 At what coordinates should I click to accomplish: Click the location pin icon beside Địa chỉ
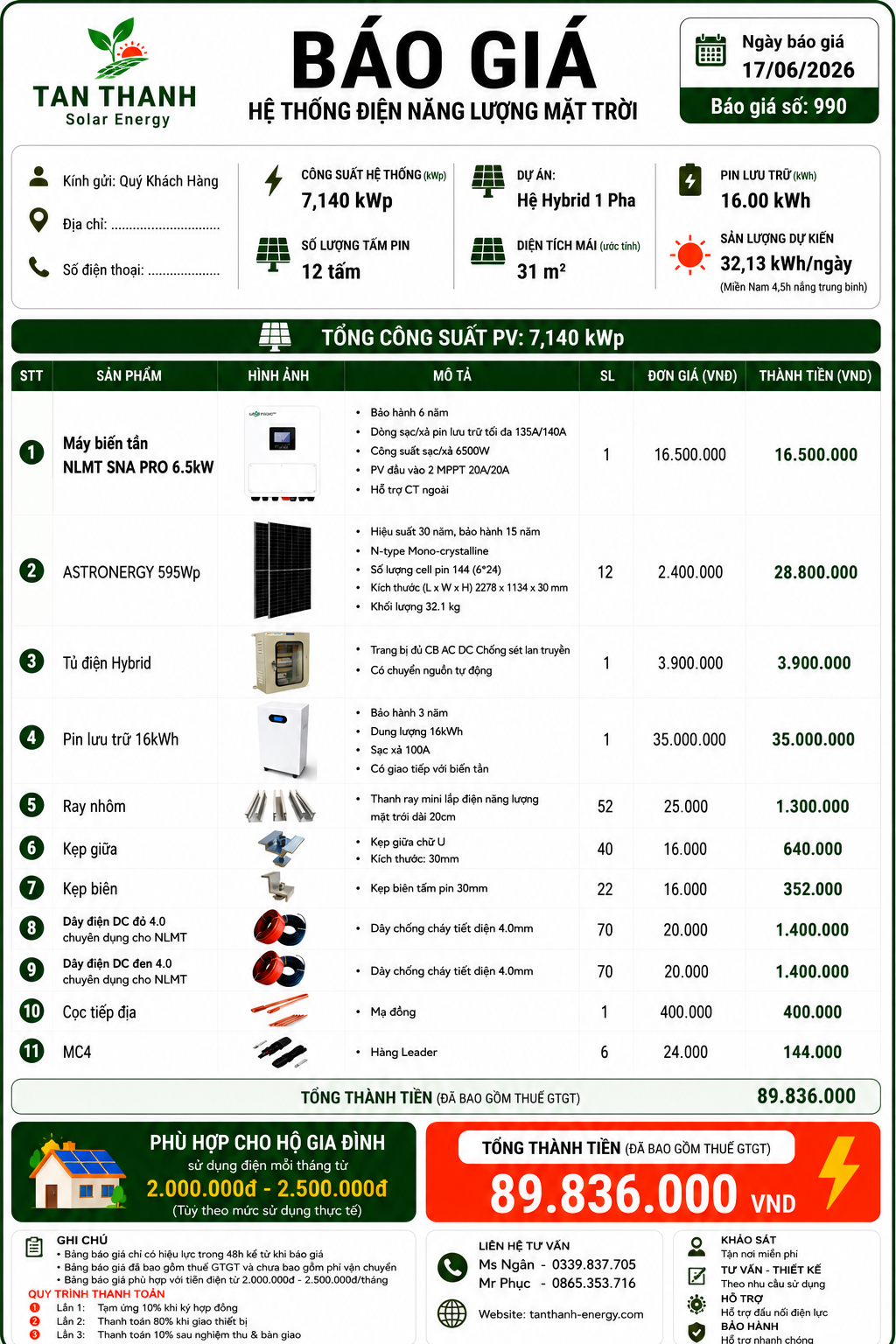click(x=38, y=220)
